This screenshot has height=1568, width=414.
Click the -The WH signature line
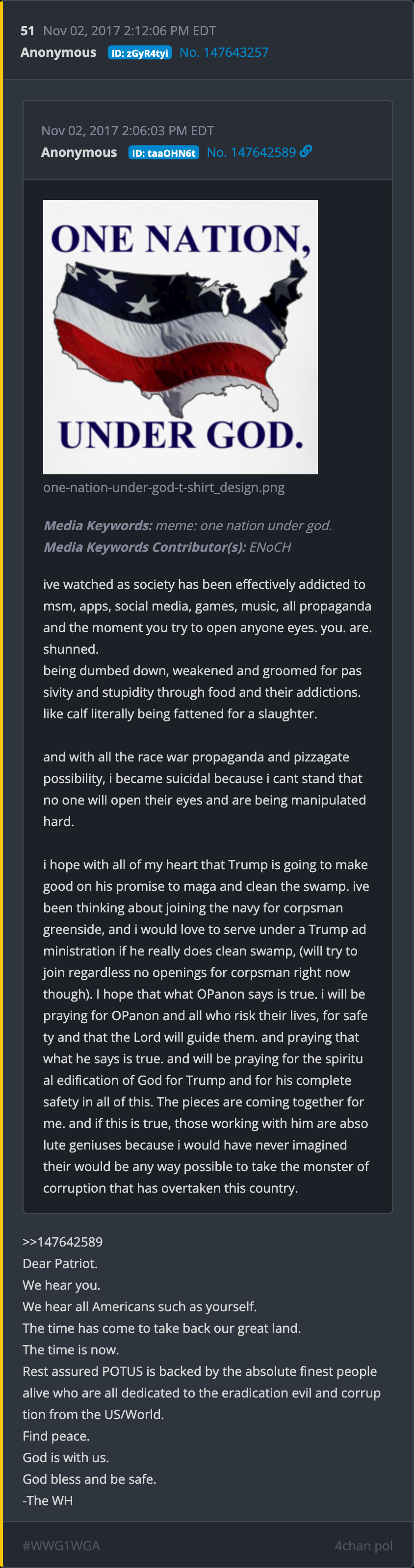(48, 1500)
